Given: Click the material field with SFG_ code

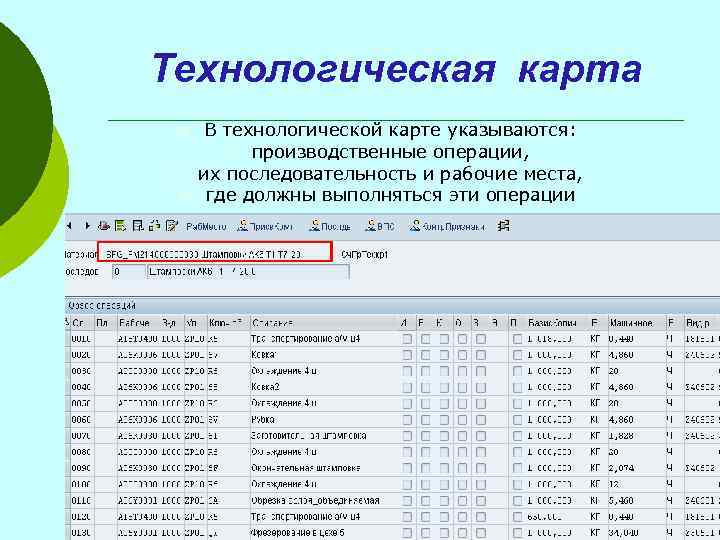Looking at the screenshot, I should 215,252.
